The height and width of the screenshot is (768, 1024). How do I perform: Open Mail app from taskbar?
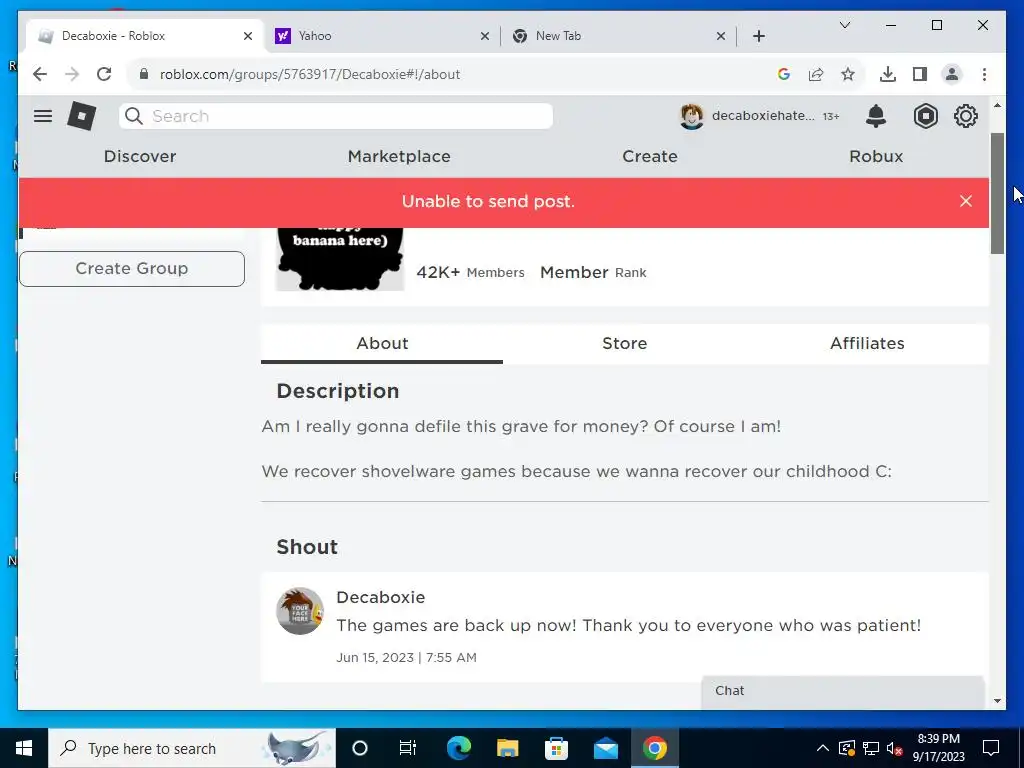point(605,748)
